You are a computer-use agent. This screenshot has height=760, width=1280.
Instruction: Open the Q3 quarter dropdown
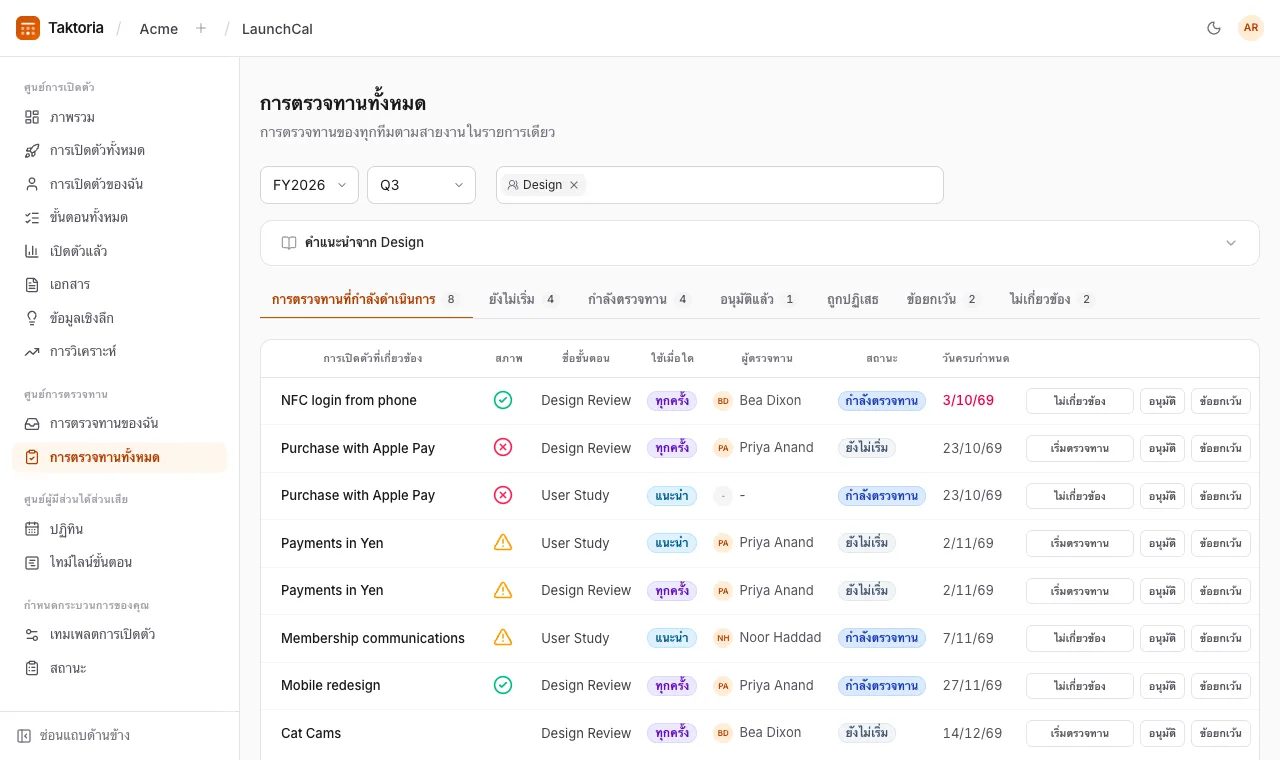[x=422, y=185]
